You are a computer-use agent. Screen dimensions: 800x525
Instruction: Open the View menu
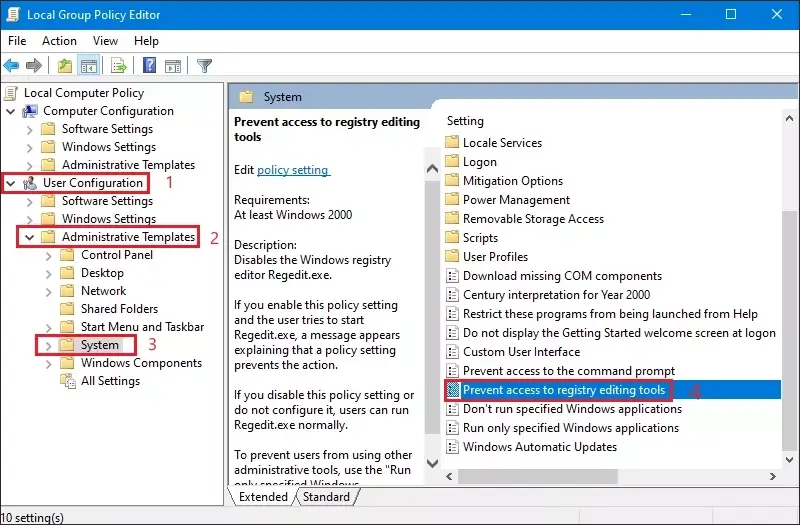(105, 41)
